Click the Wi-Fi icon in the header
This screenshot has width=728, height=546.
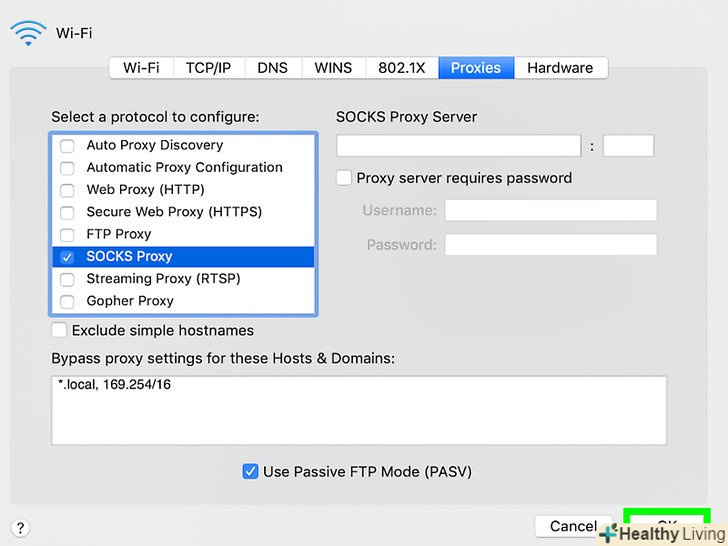[27, 32]
